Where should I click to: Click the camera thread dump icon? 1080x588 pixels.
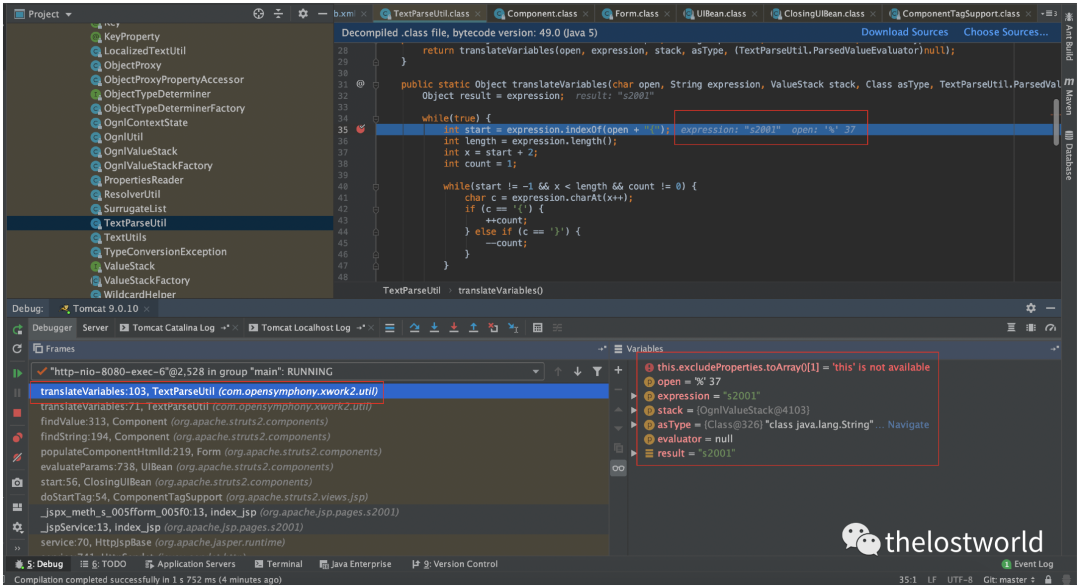pyautogui.click(x=17, y=482)
